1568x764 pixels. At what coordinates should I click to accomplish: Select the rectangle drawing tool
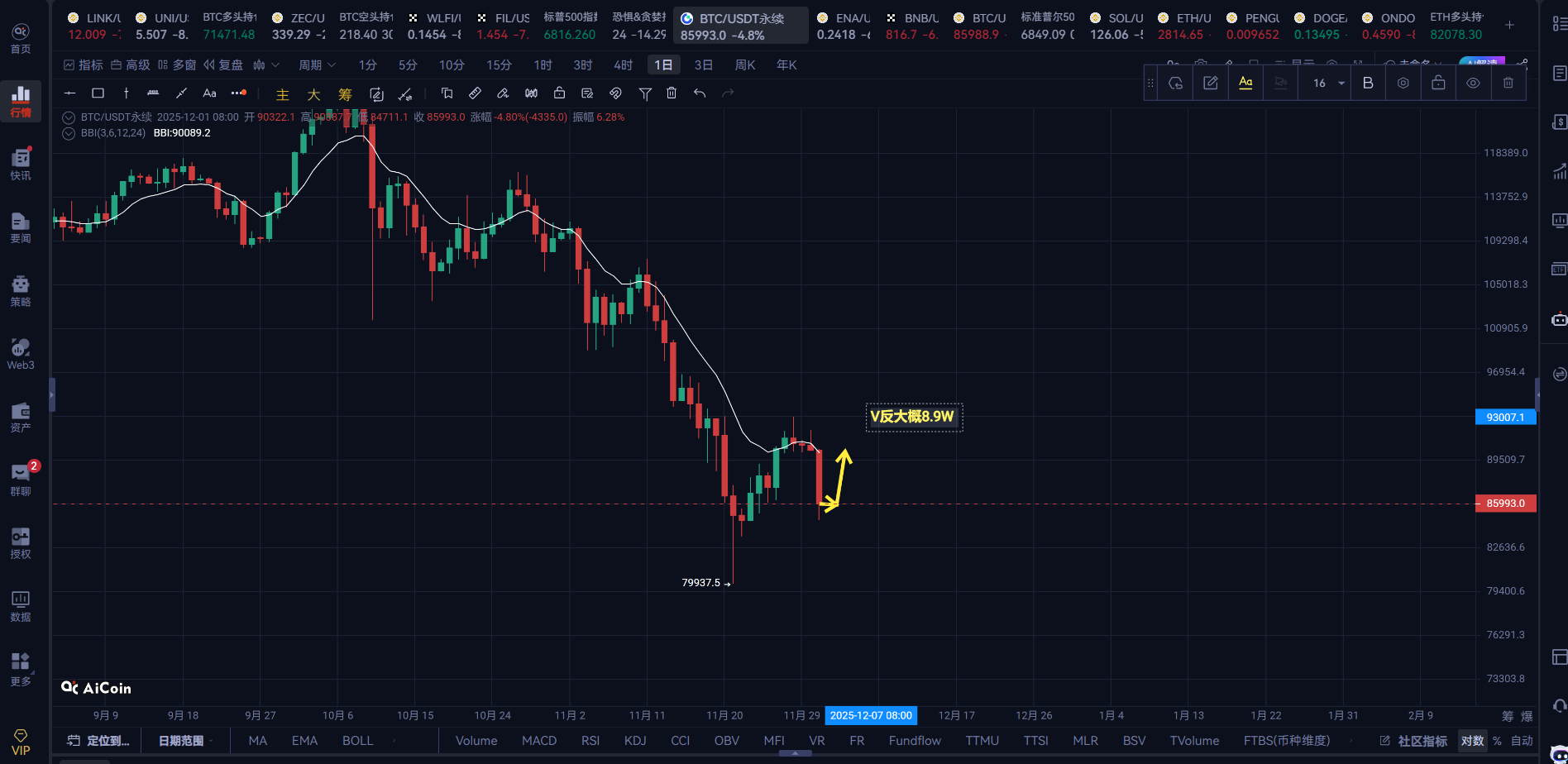coord(98,93)
